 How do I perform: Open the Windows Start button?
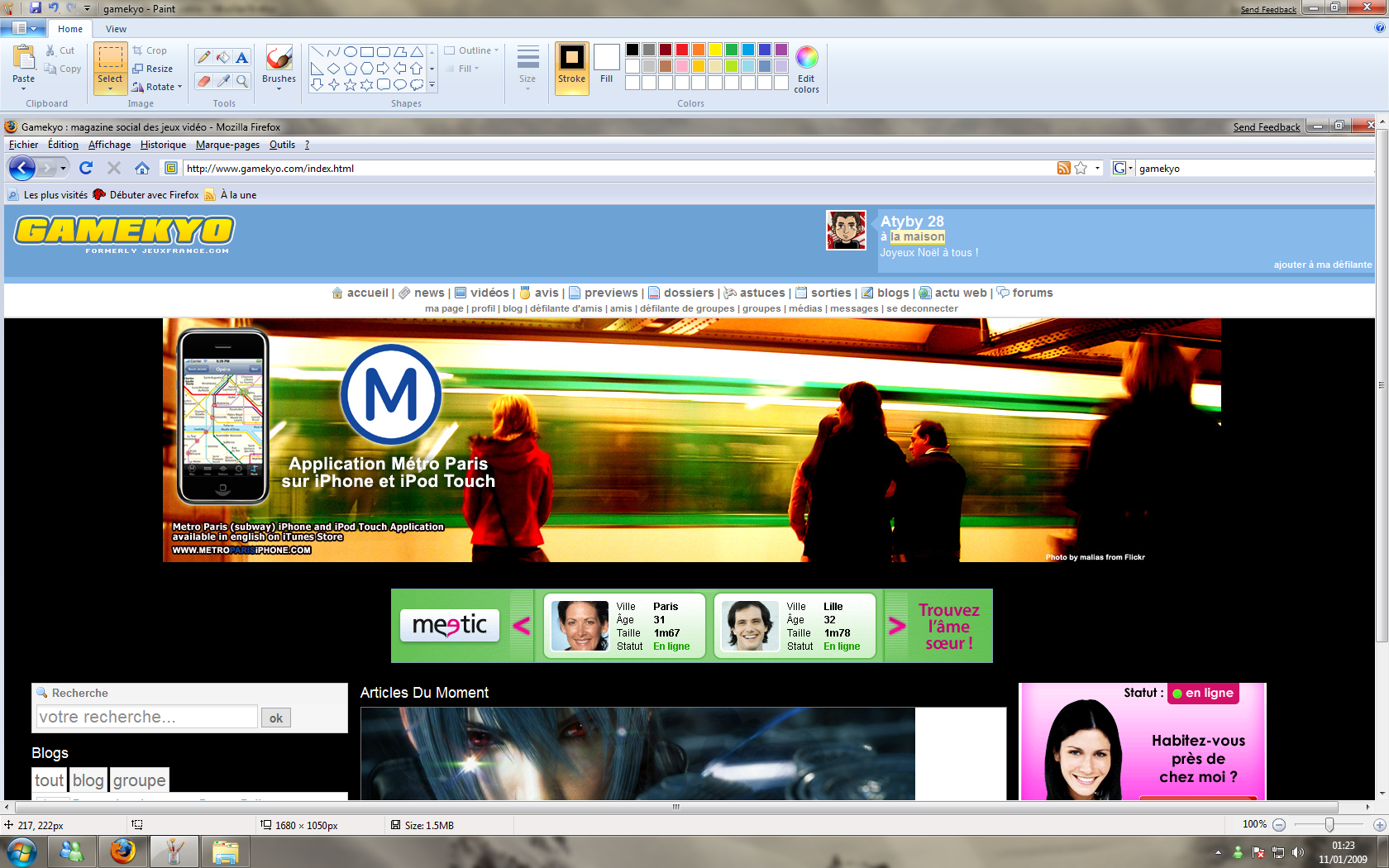[x=21, y=851]
